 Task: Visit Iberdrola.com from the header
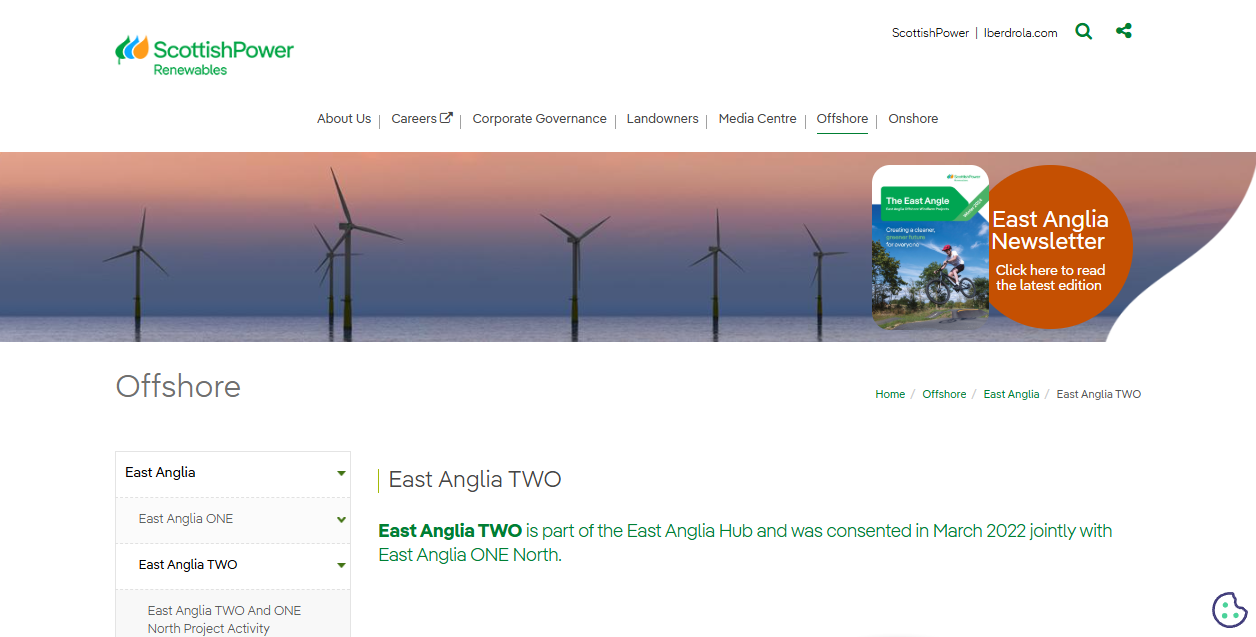[1020, 32]
